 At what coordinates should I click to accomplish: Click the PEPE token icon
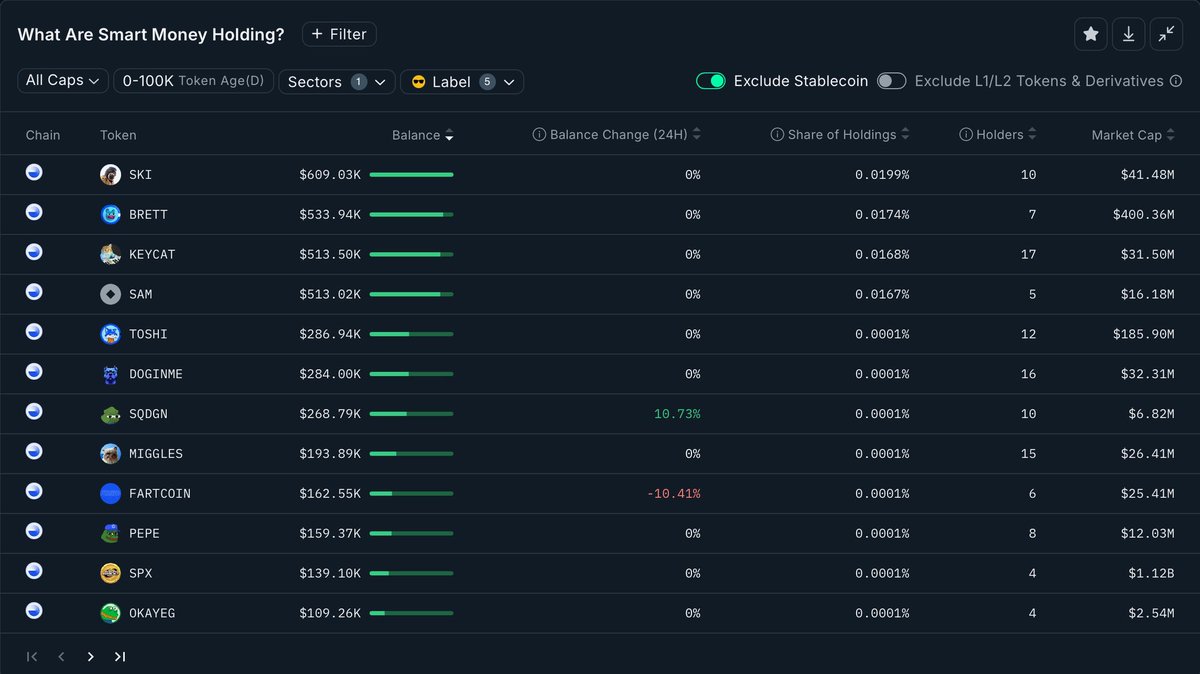click(110, 534)
